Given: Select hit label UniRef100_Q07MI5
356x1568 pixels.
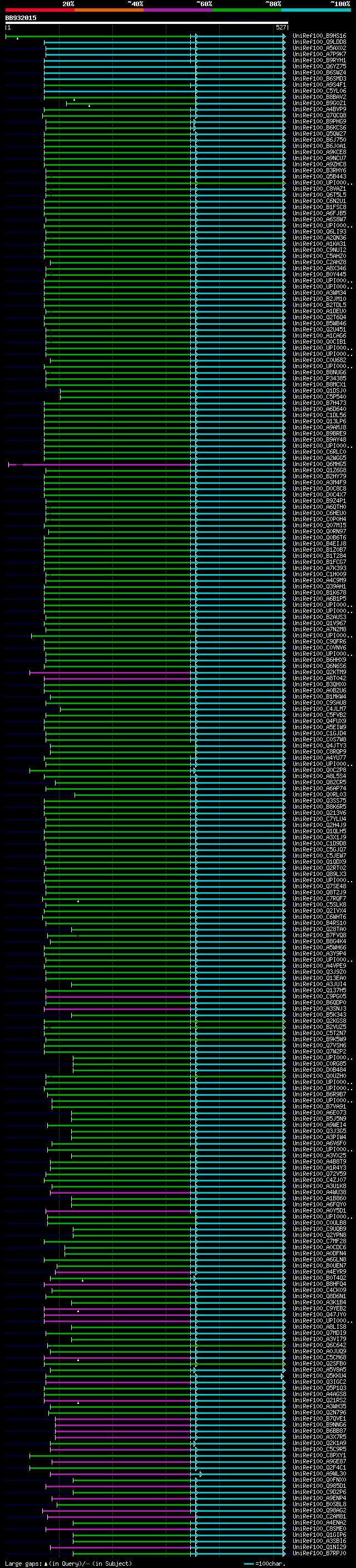Looking at the screenshot, I should [x=319, y=525].
